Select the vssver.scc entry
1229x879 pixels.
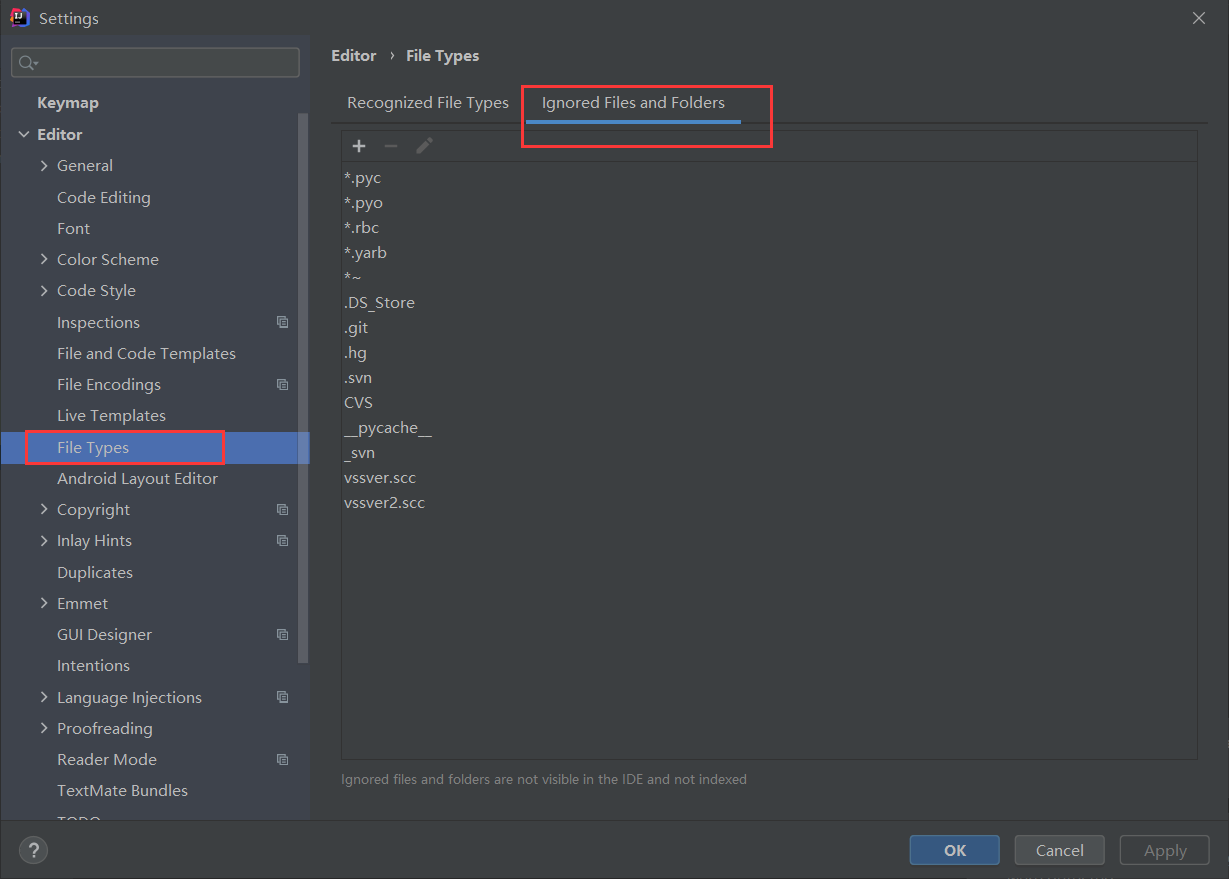click(x=380, y=478)
